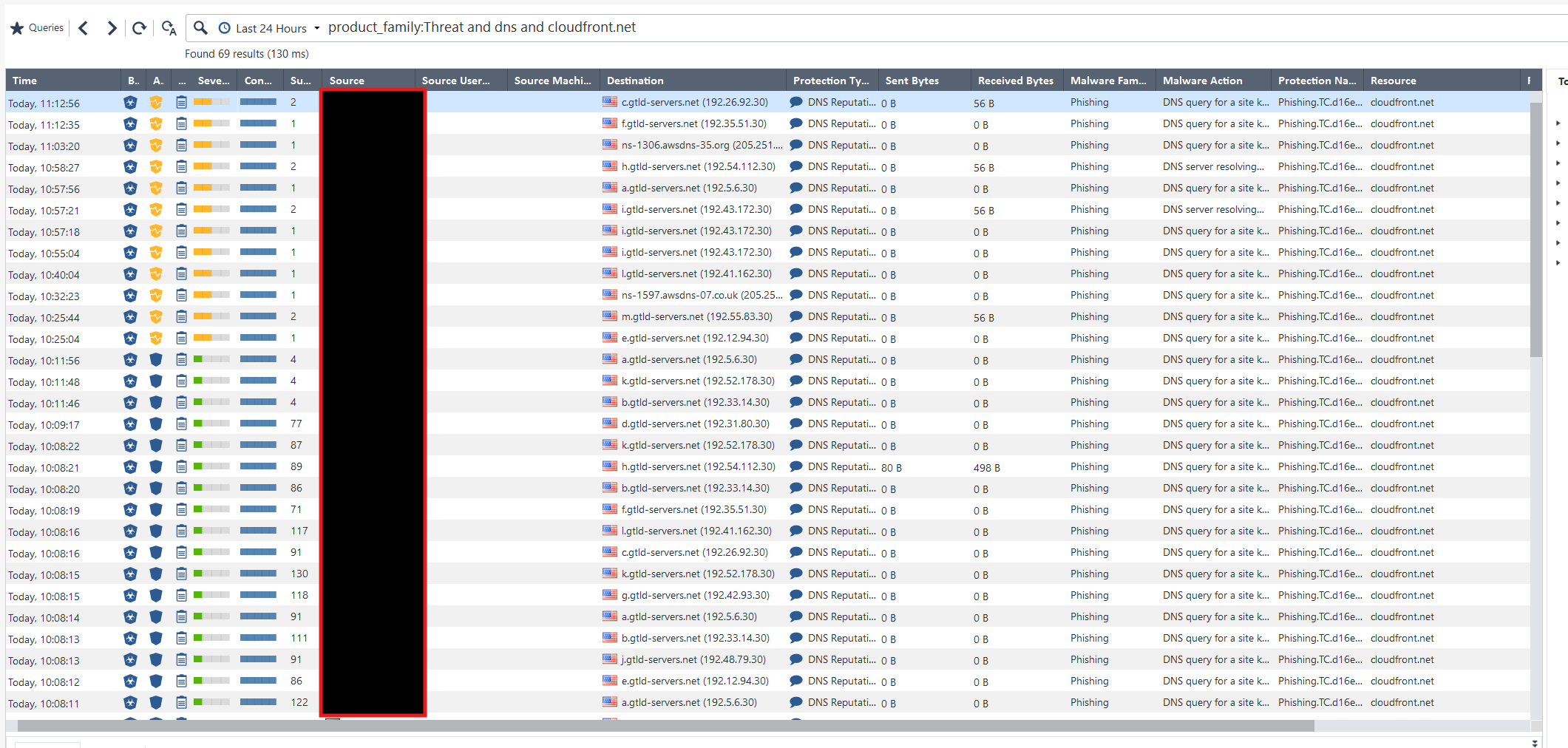The image size is (1568, 748).
Task: Click severity bar in 10:25:44 row
Action: pyautogui.click(x=211, y=316)
